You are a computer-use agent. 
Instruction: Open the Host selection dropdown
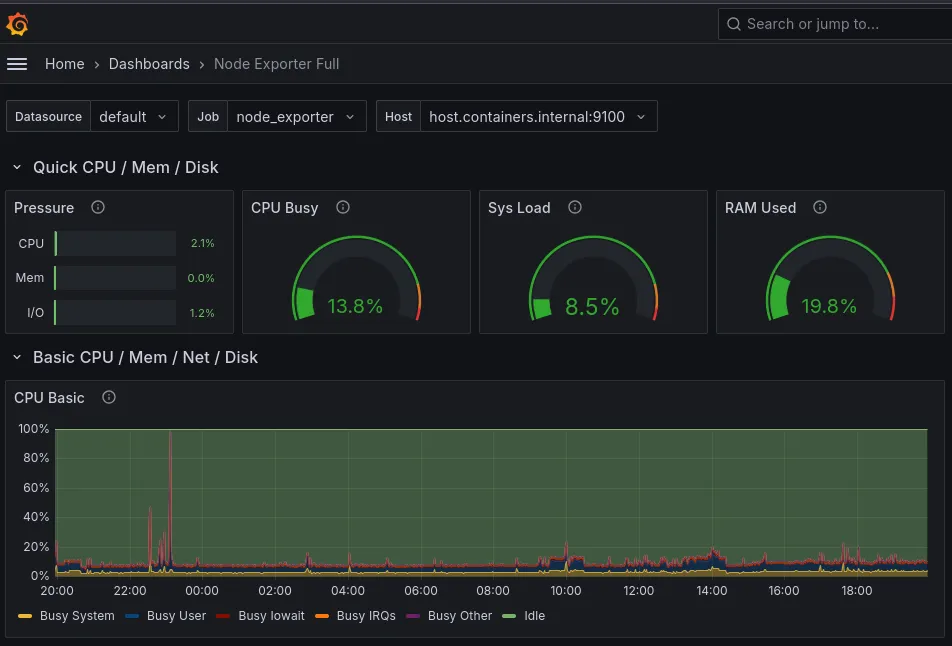coord(536,116)
